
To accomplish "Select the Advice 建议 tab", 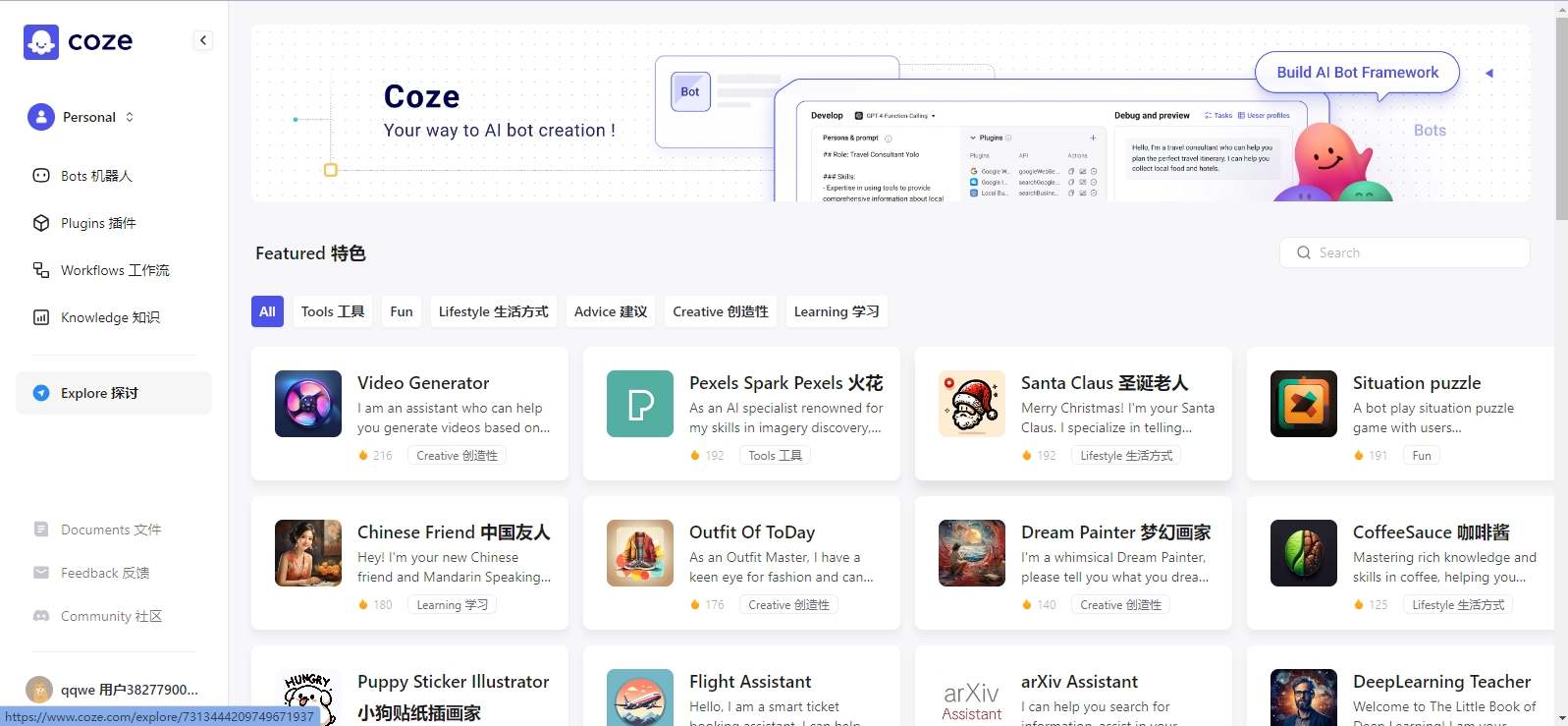I will [x=611, y=311].
